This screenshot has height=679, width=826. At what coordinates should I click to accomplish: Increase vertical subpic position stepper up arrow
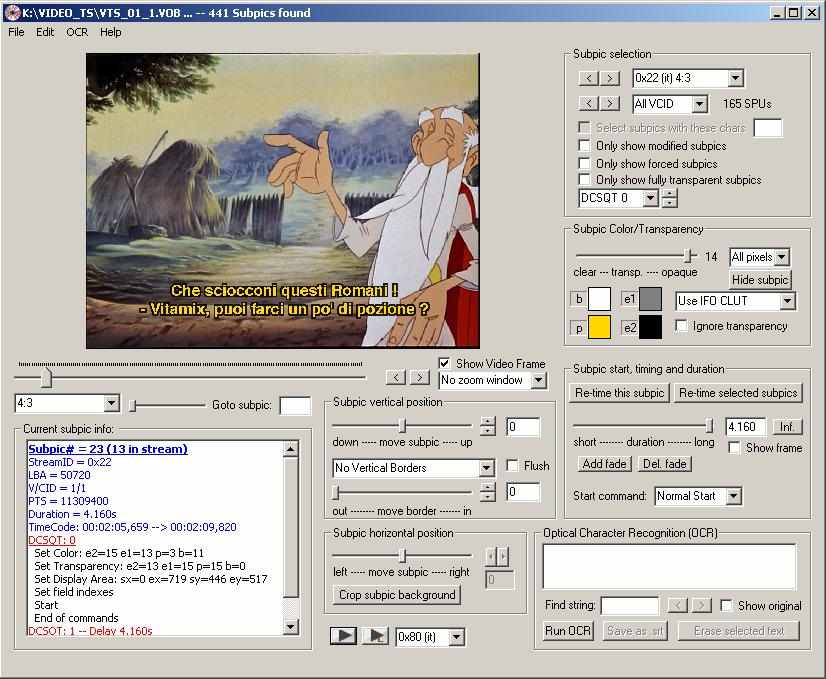coord(487,422)
